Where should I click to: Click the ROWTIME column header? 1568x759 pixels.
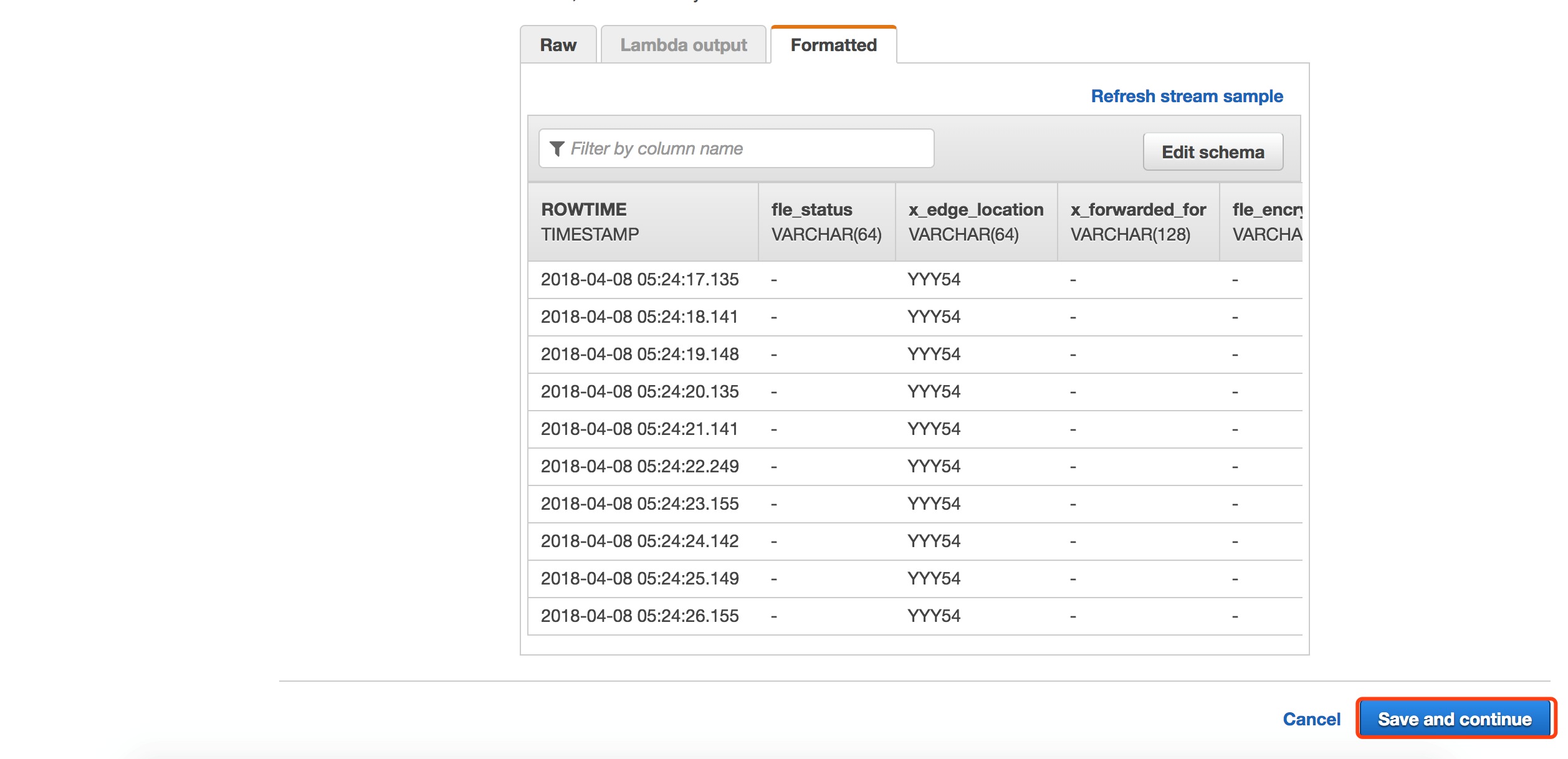pyautogui.click(x=642, y=222)
